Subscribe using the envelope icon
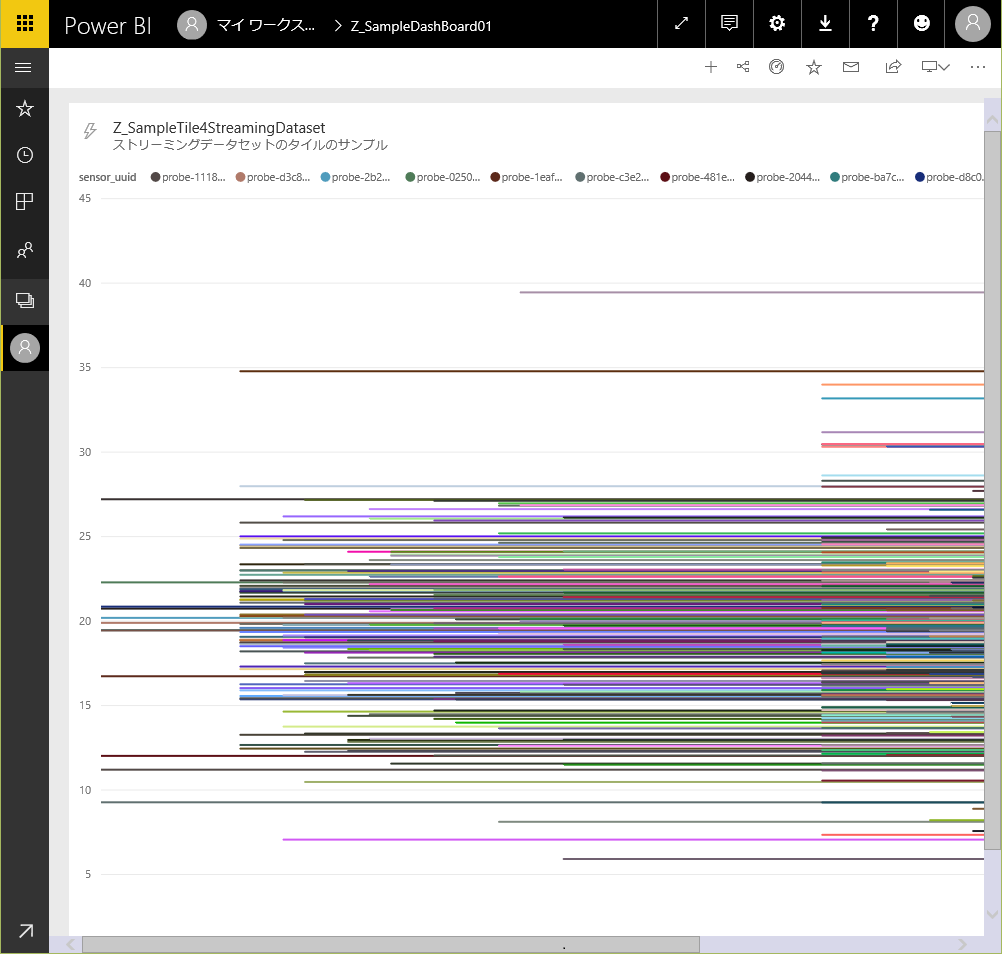Screen dimensions: 1002x956 pos(851,67)
